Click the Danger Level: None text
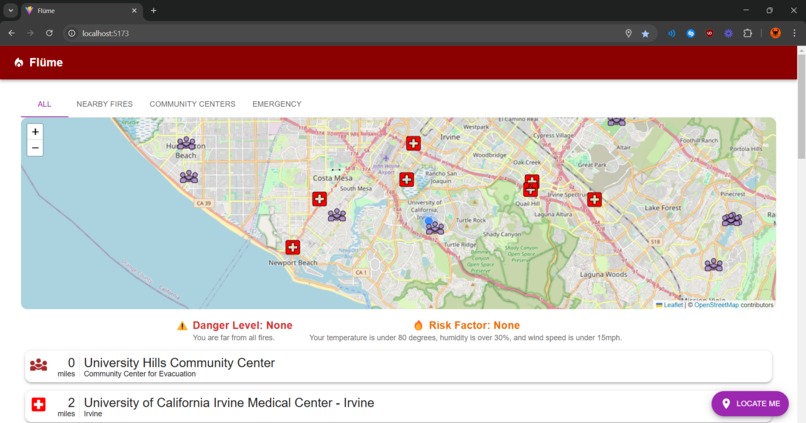806x423 pixels. [243, 325]
